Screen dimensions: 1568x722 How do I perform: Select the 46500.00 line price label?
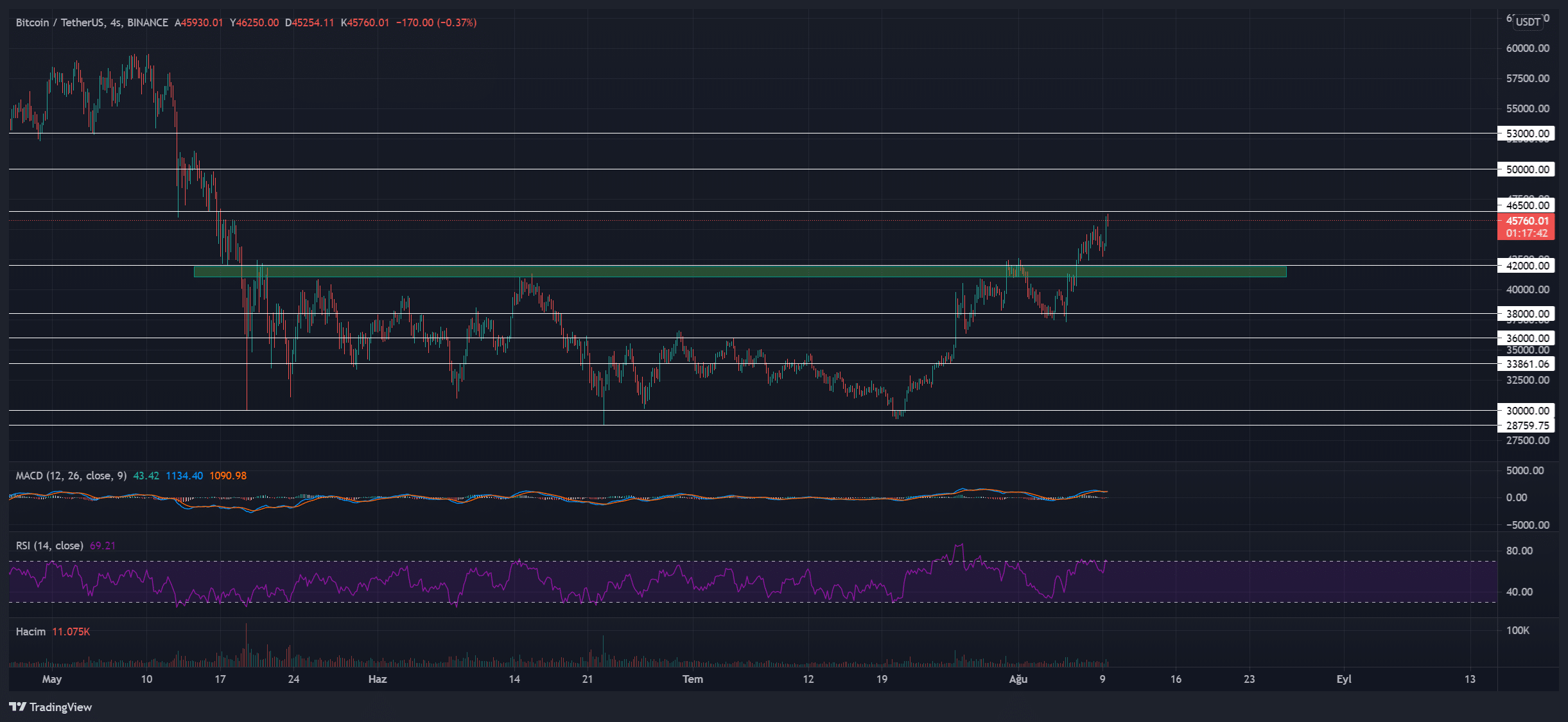click(x=1527, y=205)
